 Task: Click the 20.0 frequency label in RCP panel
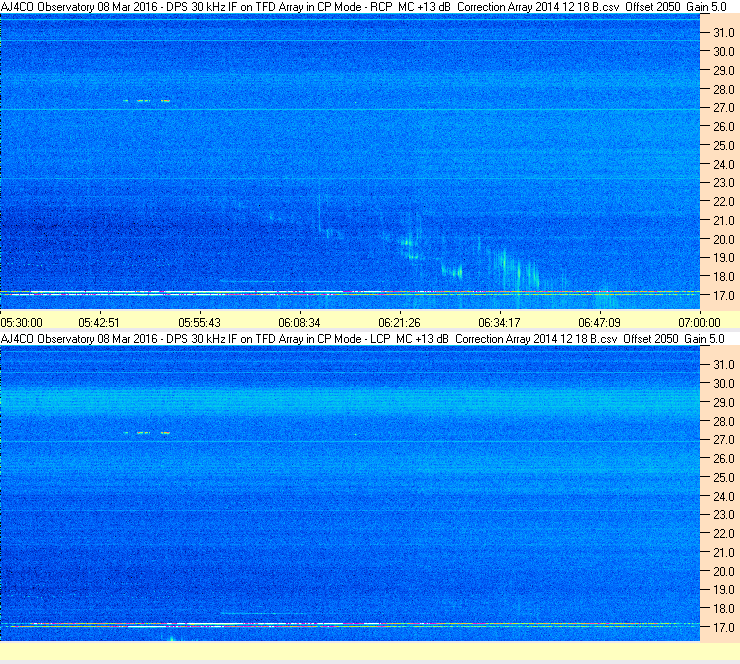coord(723,240)
